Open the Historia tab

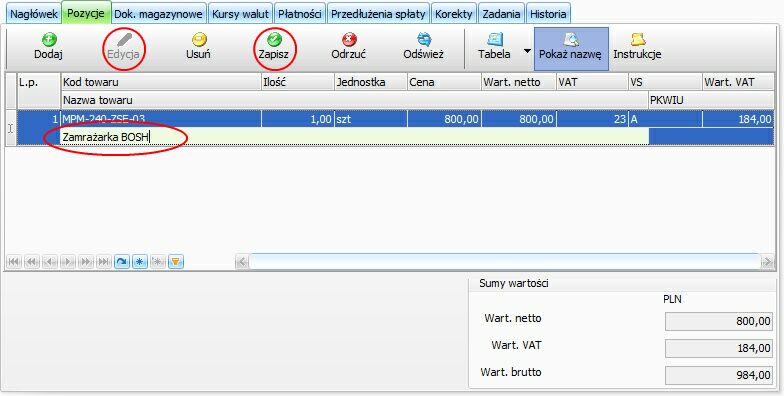[548, 14]
